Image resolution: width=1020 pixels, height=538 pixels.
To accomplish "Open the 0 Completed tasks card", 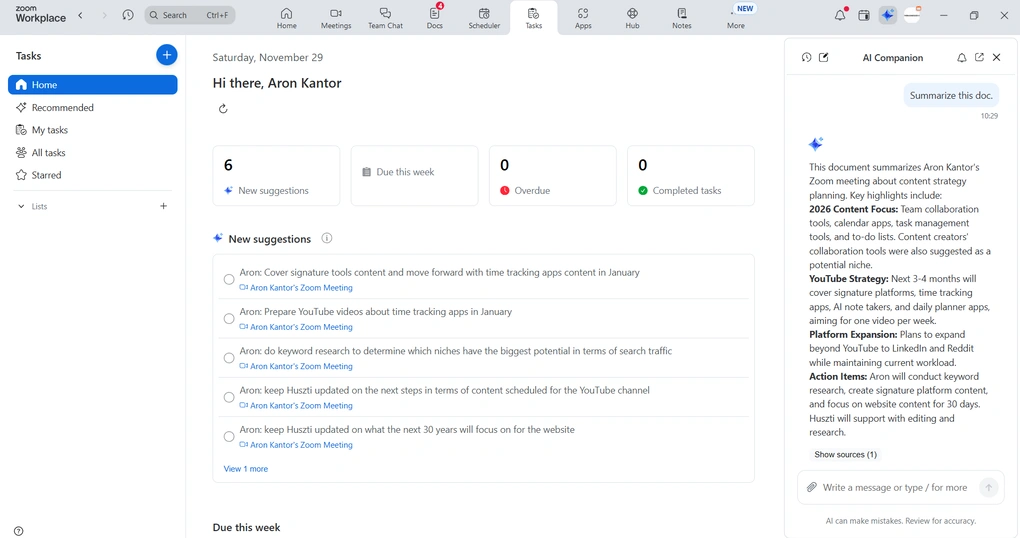I will point(691,176).
